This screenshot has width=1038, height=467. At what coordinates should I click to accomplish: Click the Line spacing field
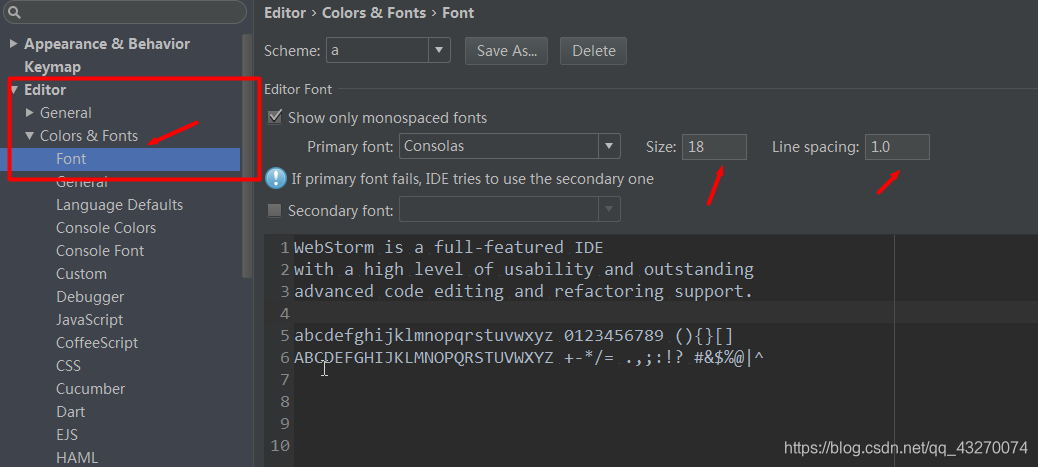[x=897, y=147]
